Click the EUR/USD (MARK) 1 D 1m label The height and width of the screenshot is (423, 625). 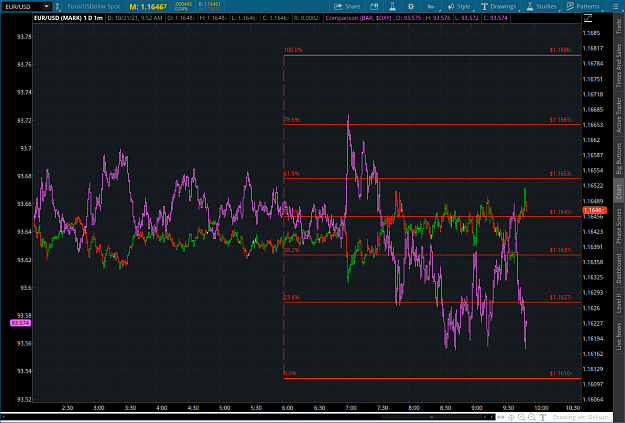68,18
